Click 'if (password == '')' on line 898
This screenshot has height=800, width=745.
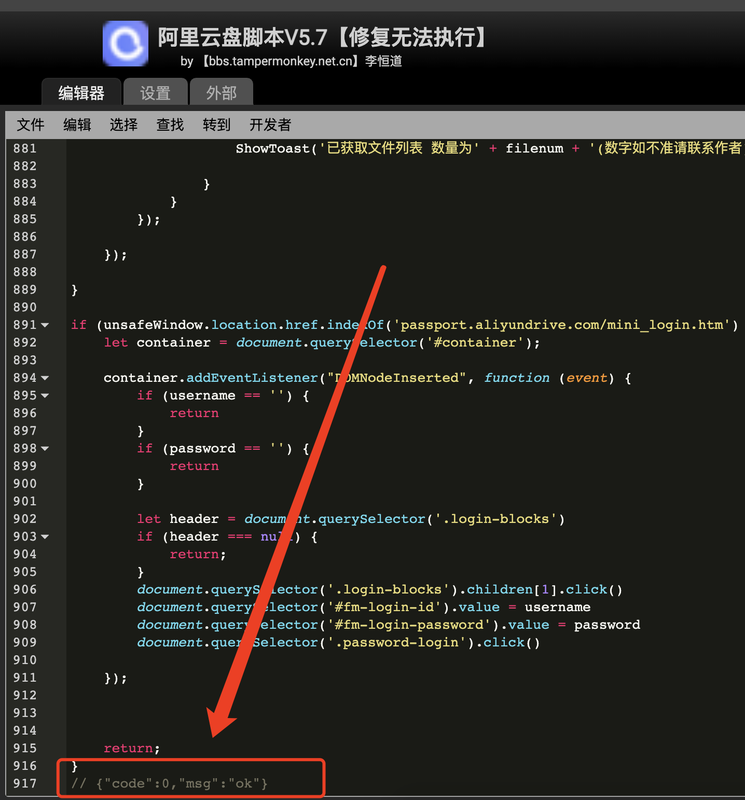pyautogui.click(x=215, y=449)
